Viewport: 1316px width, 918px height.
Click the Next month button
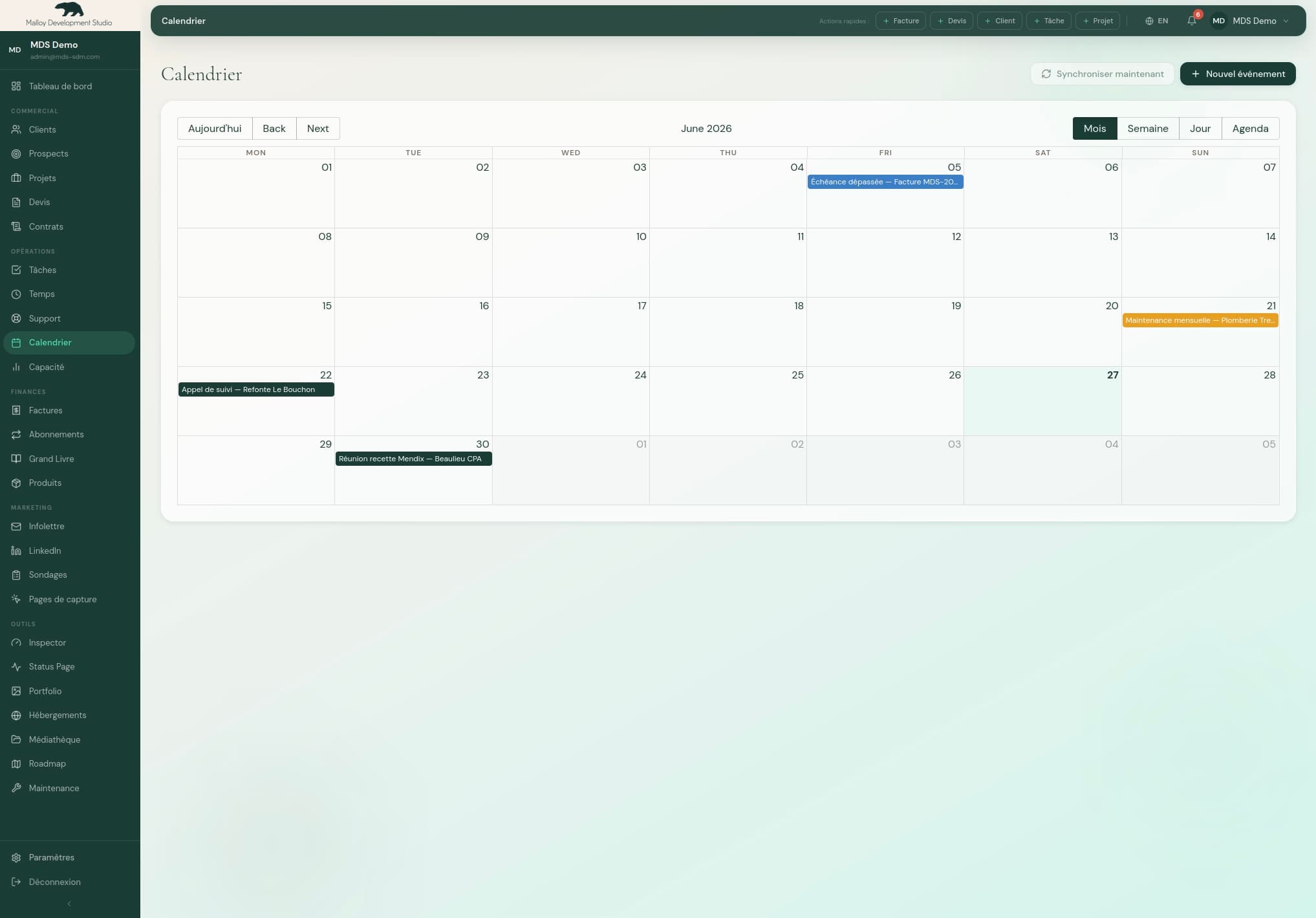pyautogui.click(x=318, y=128)
